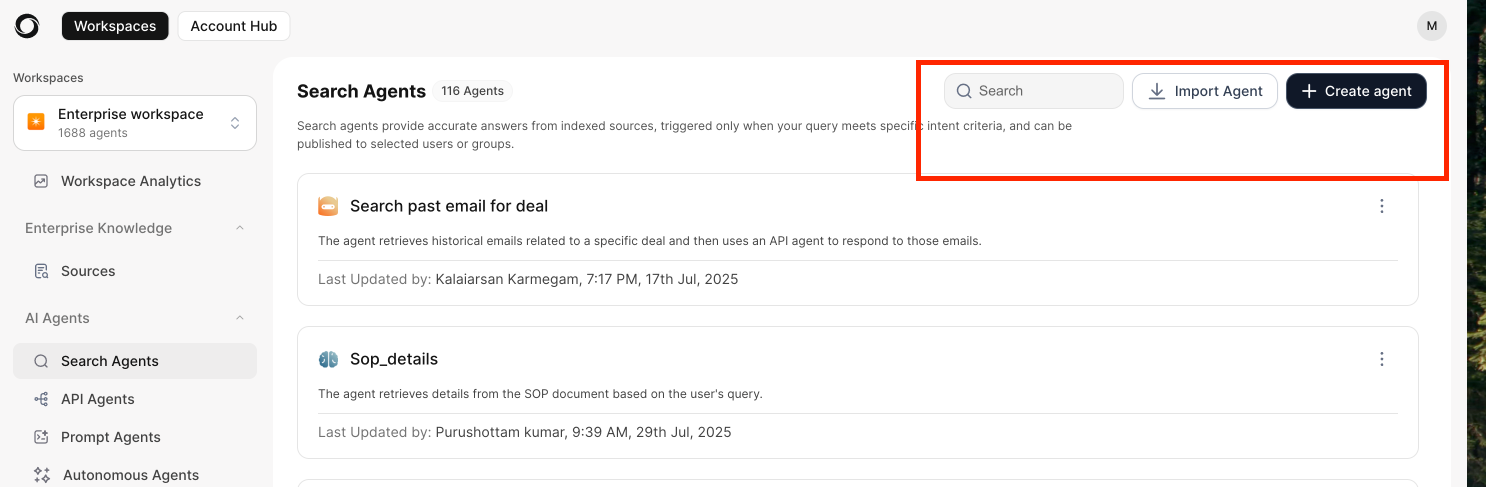Image resolution: width=1486 pixels, height=487 pixels.
Task: Click the Sources document-search icon
Action: pyautogui.click(x=41, y=271)
